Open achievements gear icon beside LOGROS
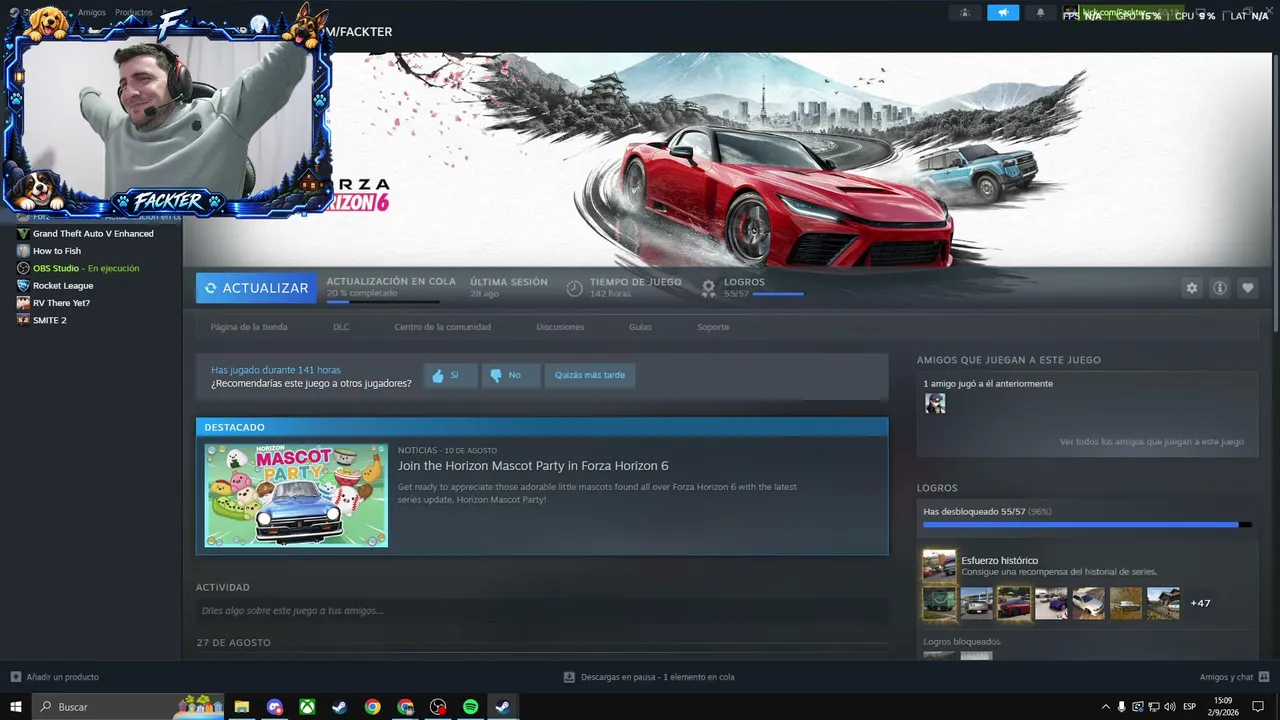 click(708, 288)
